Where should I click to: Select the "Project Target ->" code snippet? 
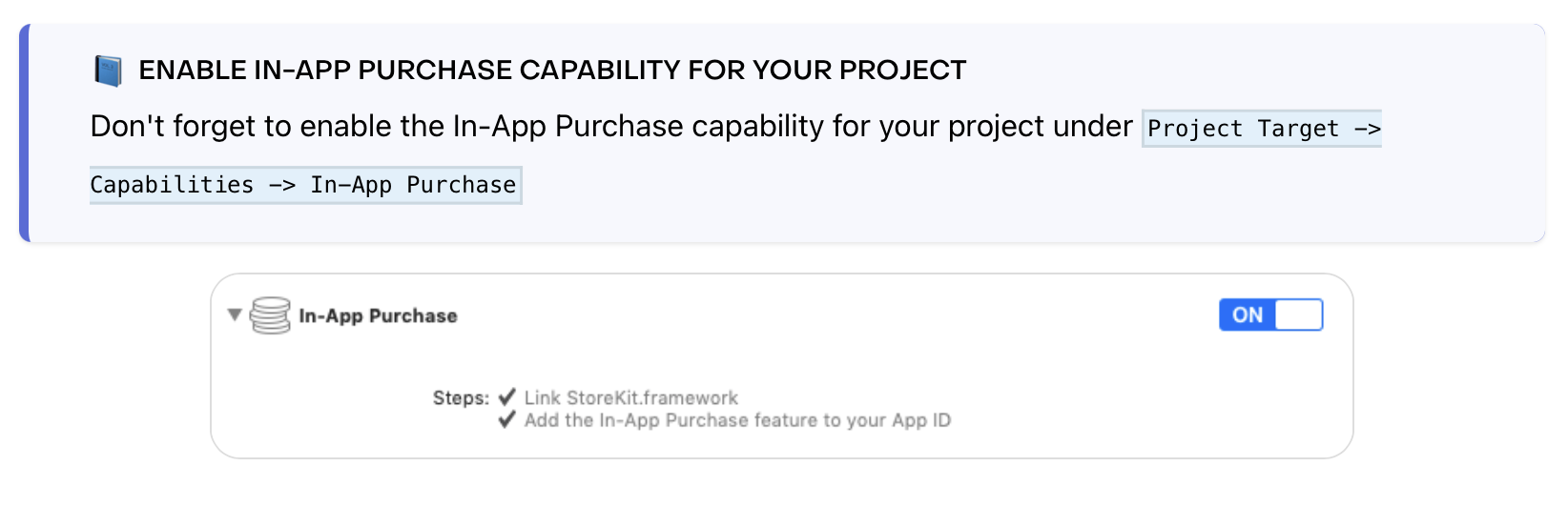tap(1262, 129)
